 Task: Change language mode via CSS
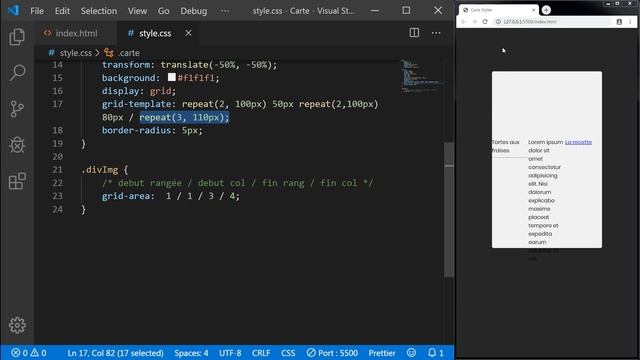click(x=288, y=353)
